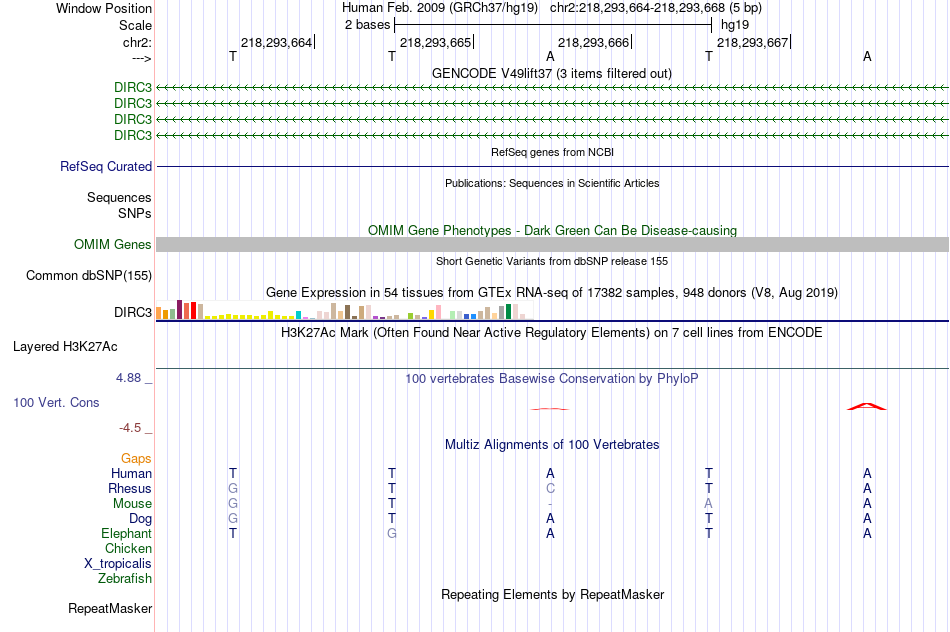
Task: Select the chr2: base position label
Action: point(137,42)
